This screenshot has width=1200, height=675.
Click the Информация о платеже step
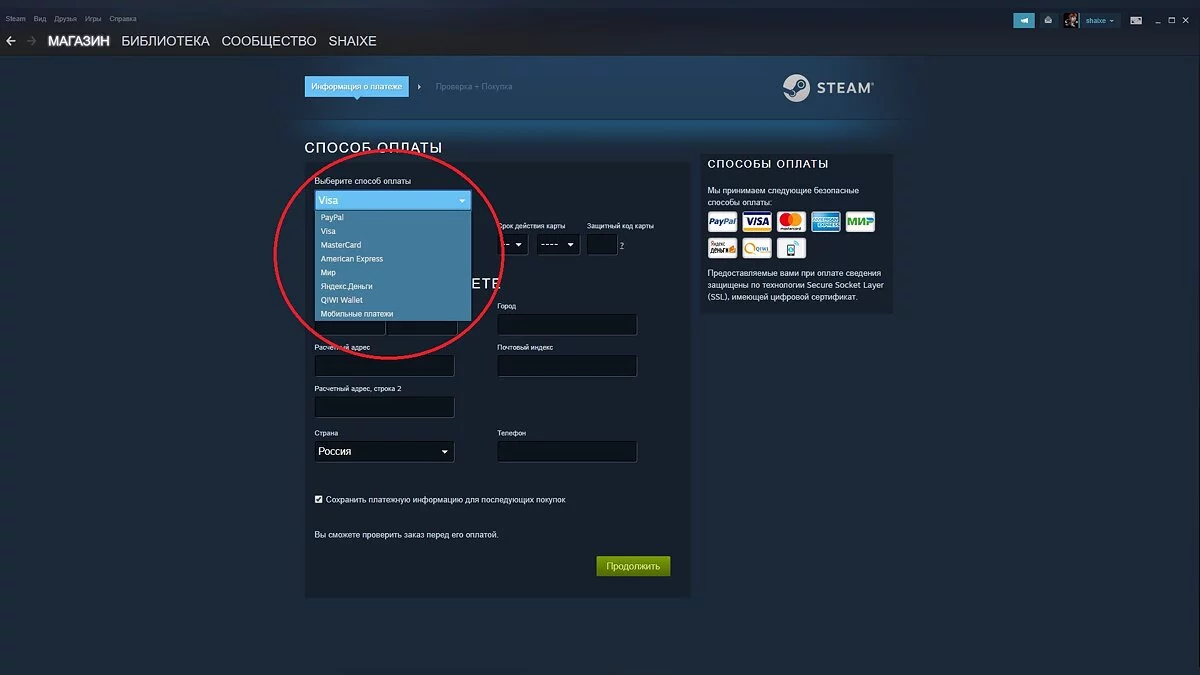point(357,87)
